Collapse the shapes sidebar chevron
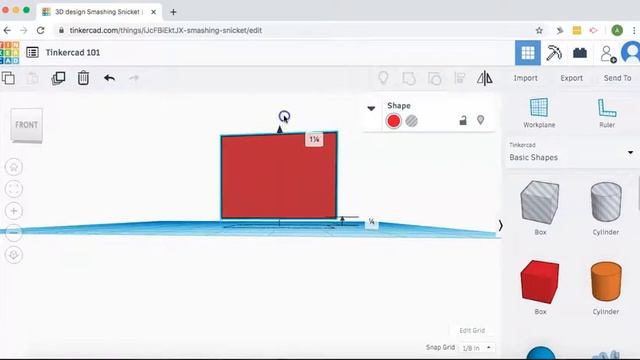The width and height of the screenshot is (640, 360). click(500, 225)
